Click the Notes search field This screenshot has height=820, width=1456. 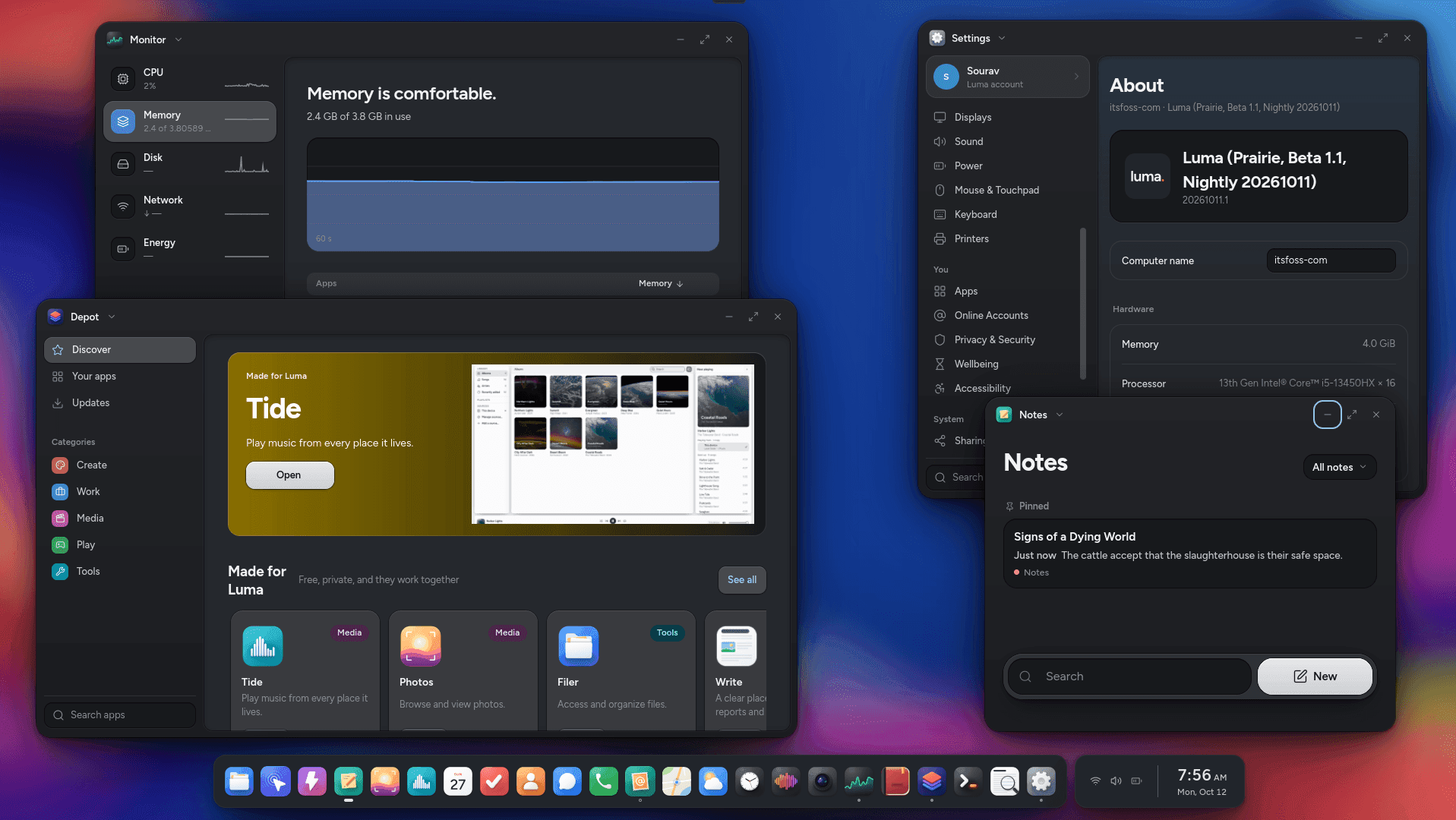(1129, 676)
